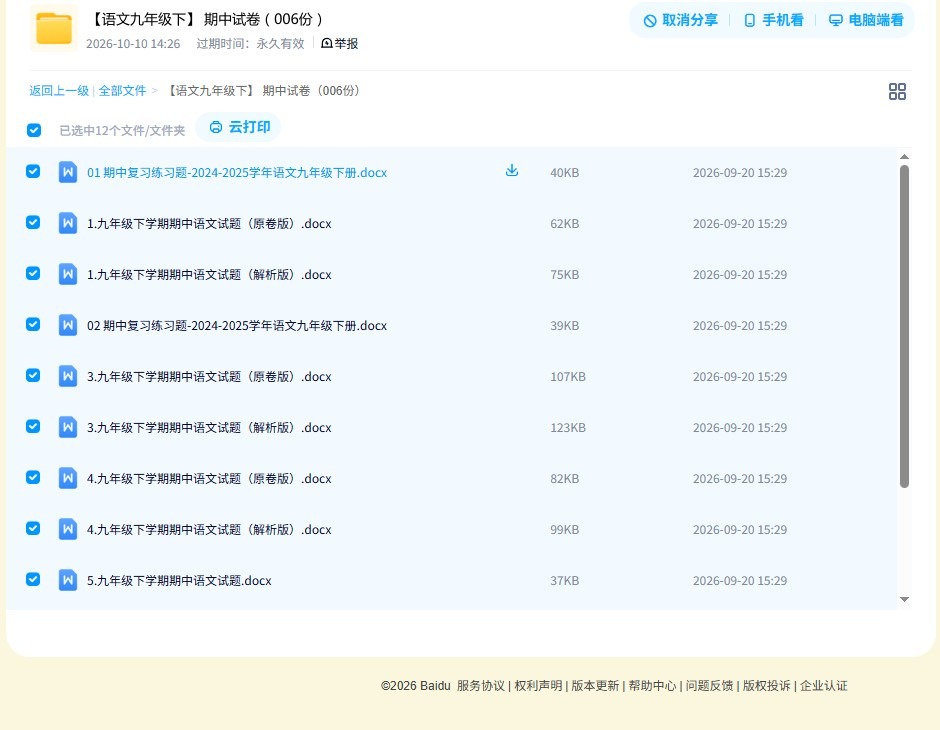
Task: Uncheck 3.九年级下学期期中语文试题（解析版）checkbox
Action: coord(33,426)
